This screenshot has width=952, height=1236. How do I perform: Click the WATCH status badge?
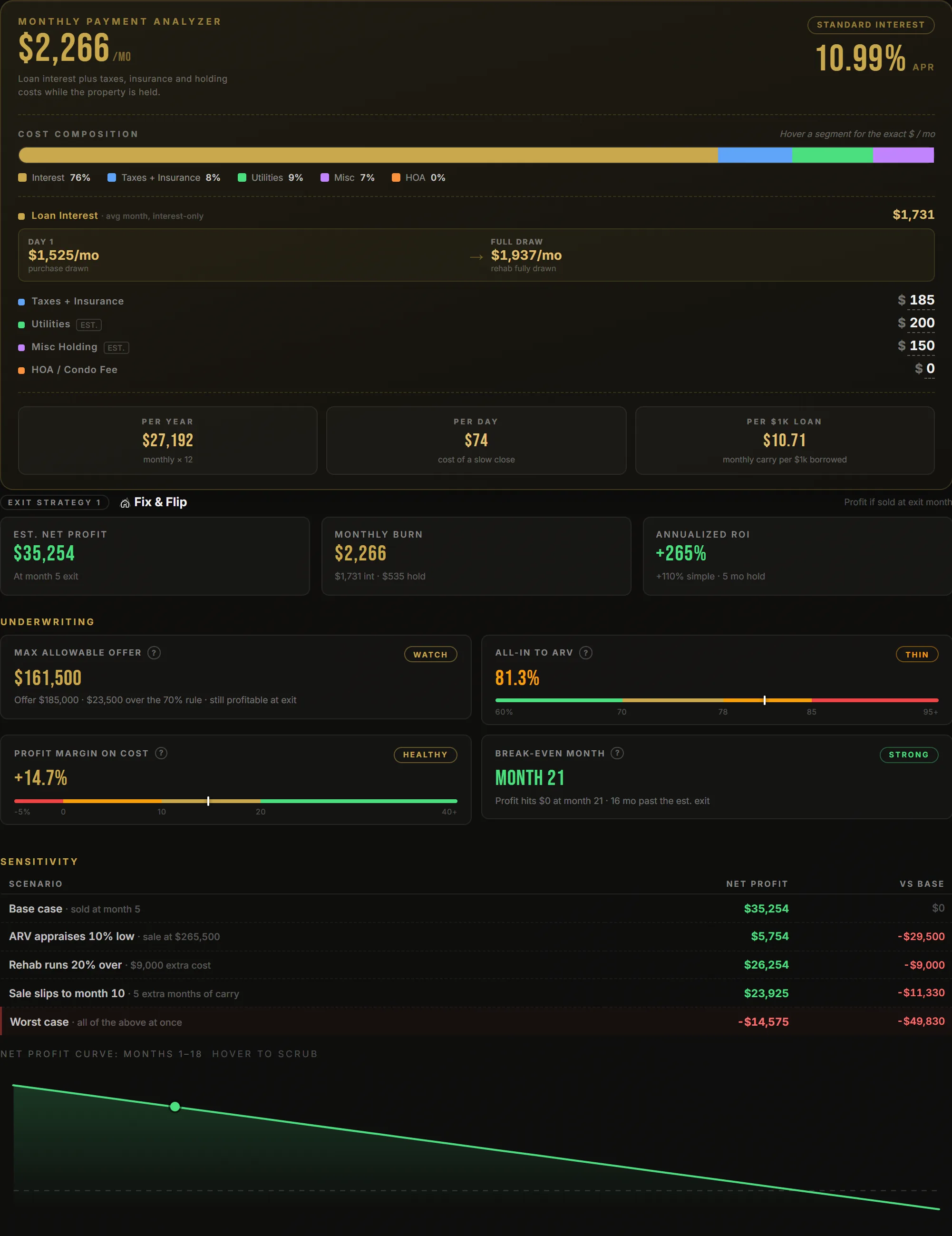click(430, 654)
